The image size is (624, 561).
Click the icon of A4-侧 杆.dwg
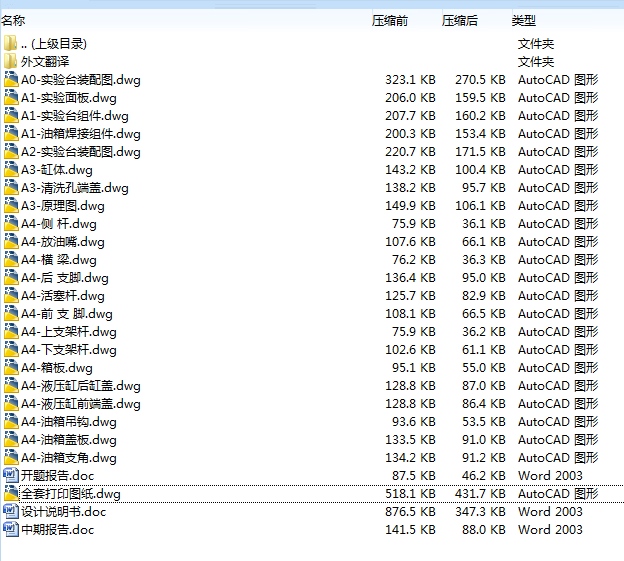pyautogui.click(x=11, y=224)
